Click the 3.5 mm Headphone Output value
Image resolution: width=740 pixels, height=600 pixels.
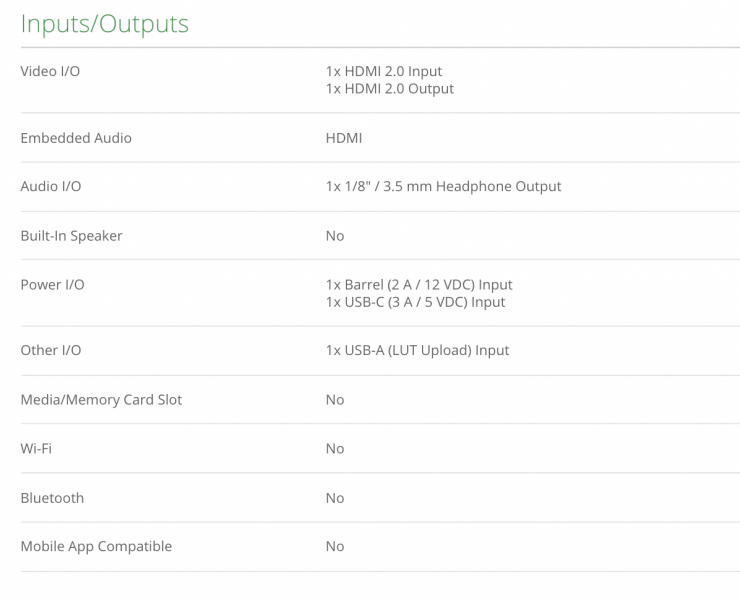(443, 187)
